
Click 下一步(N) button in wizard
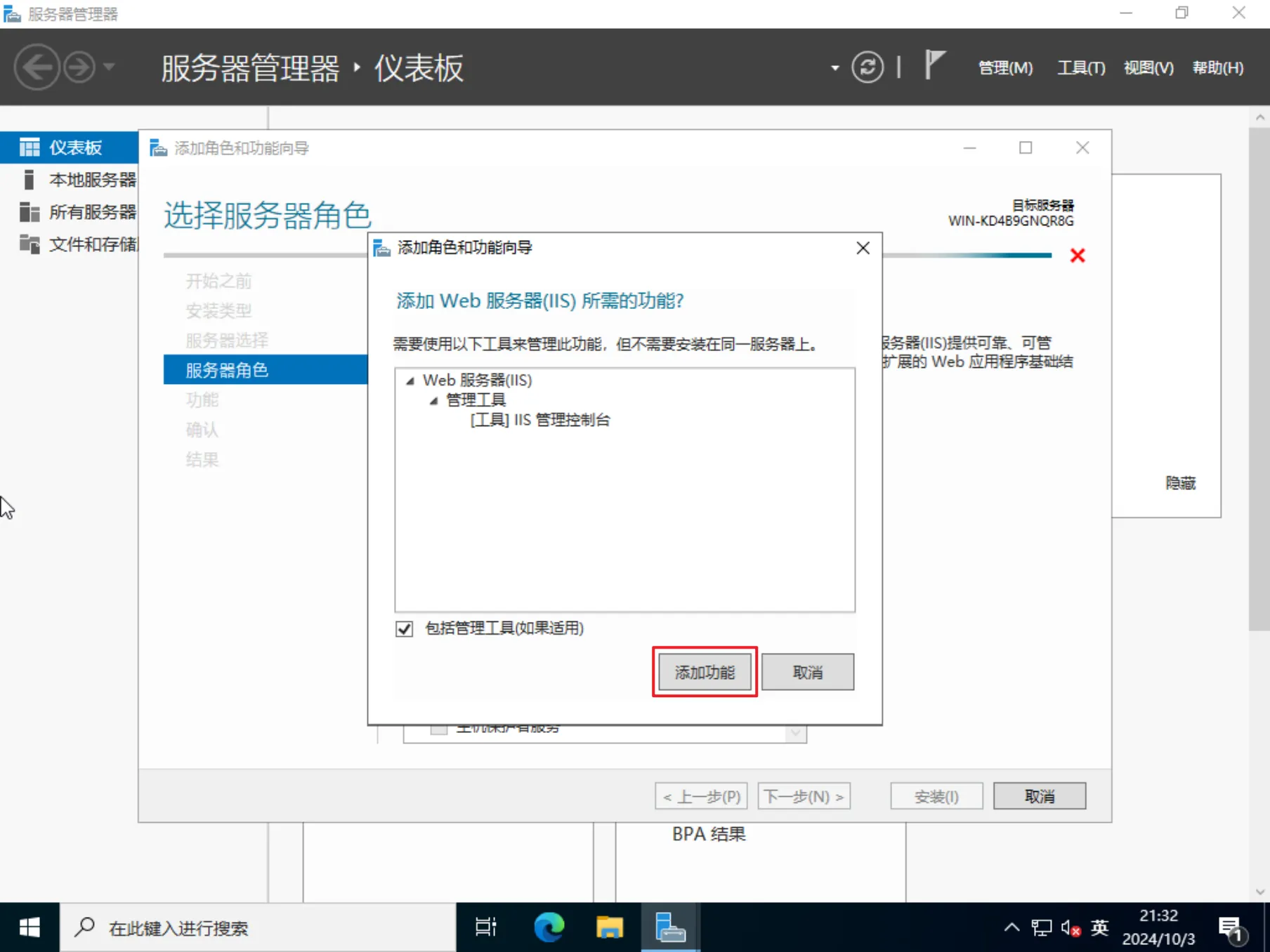click(804, 796)
